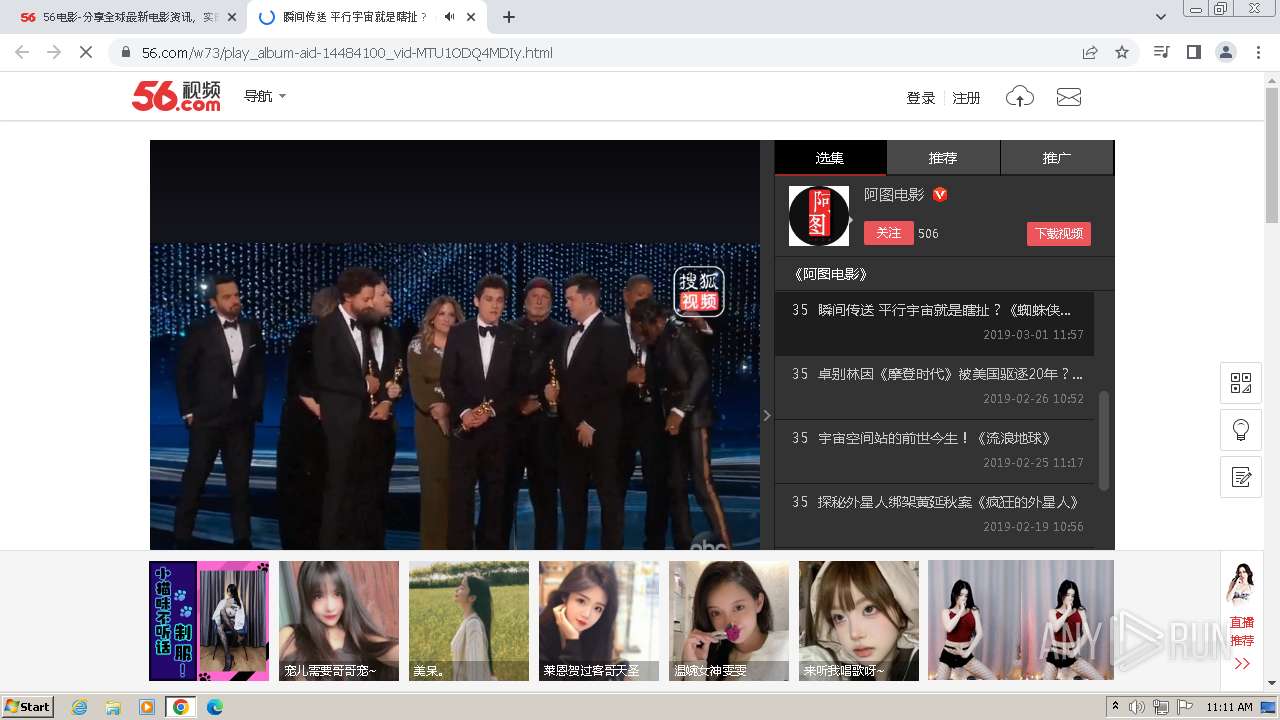
Task: Open the media control icon
Action: pos(1161,52)
